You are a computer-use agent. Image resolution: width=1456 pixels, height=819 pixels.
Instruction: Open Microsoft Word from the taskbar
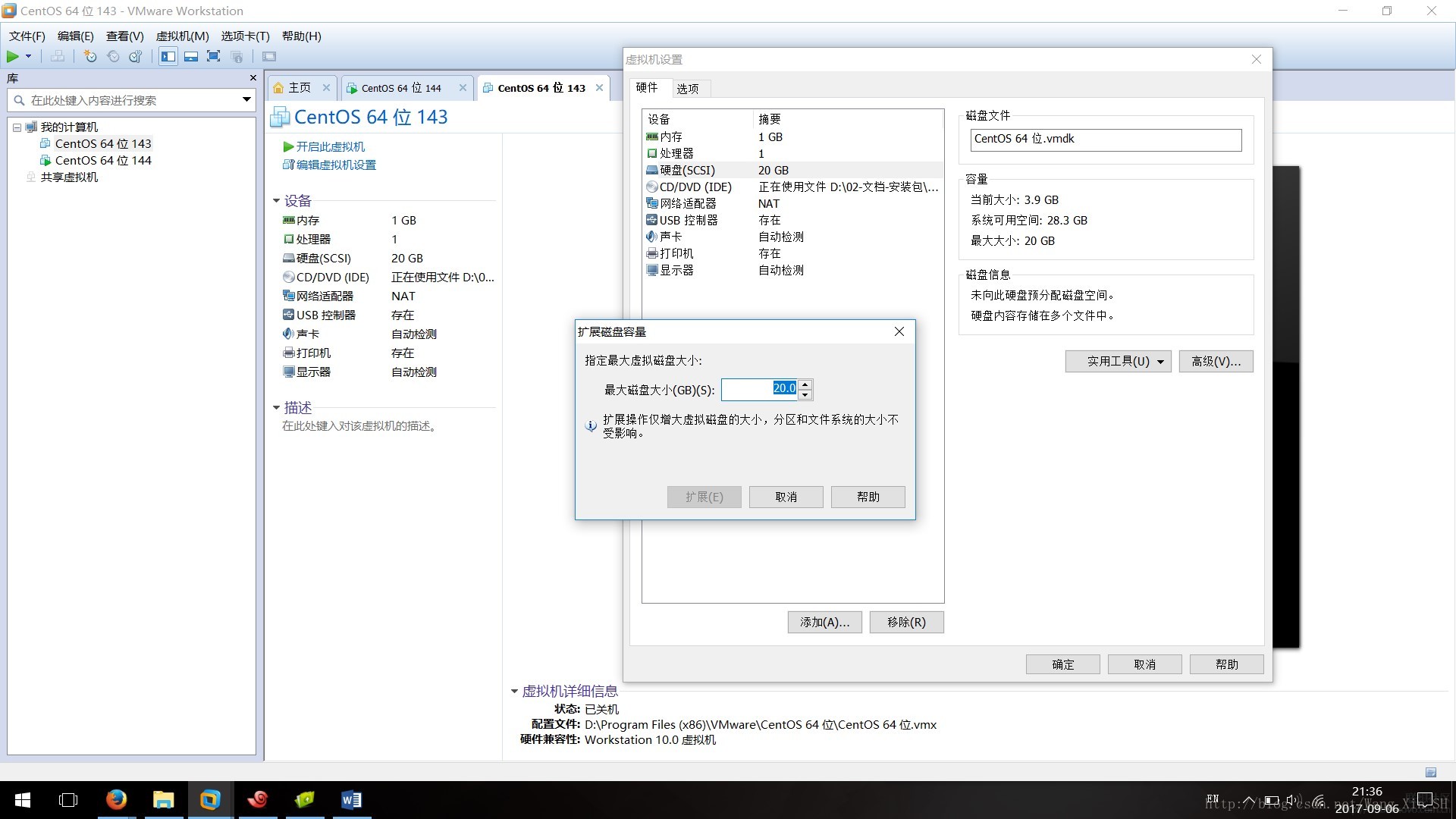click(350, 799)
